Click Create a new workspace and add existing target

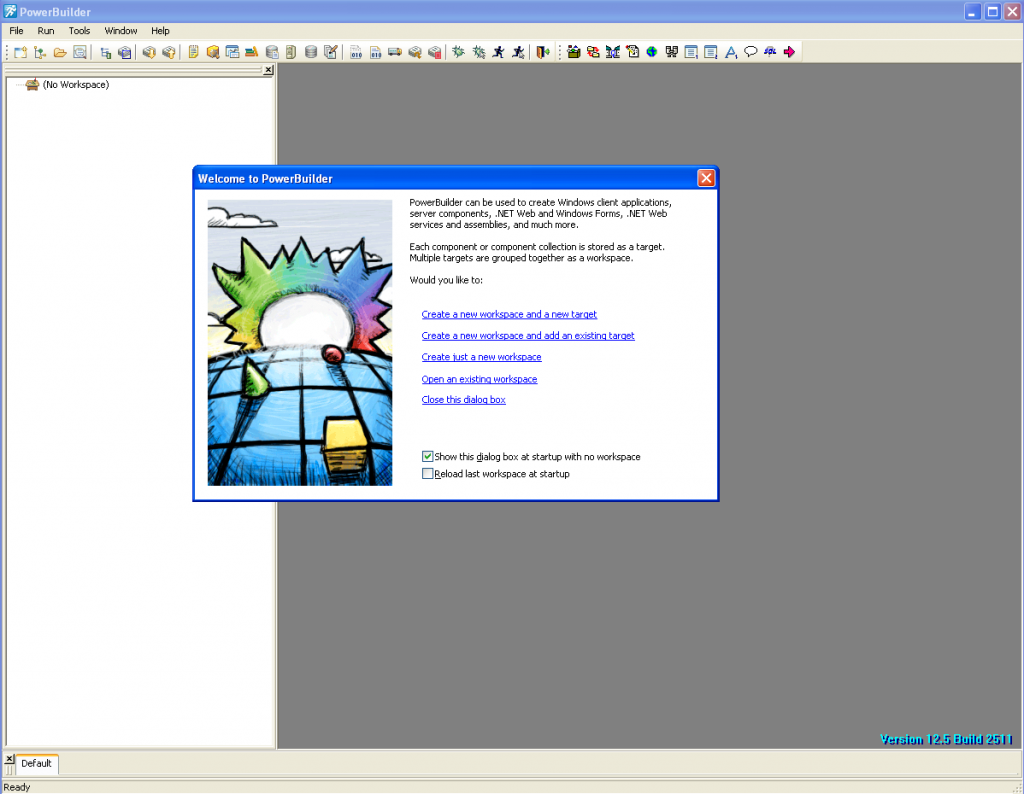(x=528, y=336)
